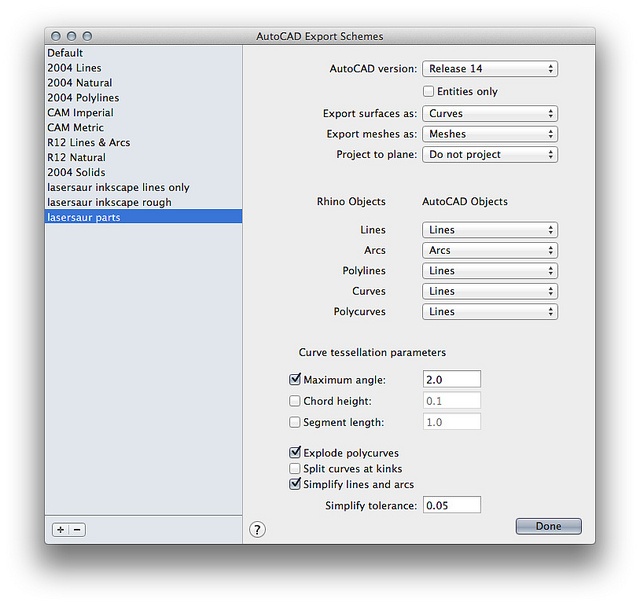Open the Lines object mapping dropdown
Viewport: 640px width, 606px height.
[490, 230]
